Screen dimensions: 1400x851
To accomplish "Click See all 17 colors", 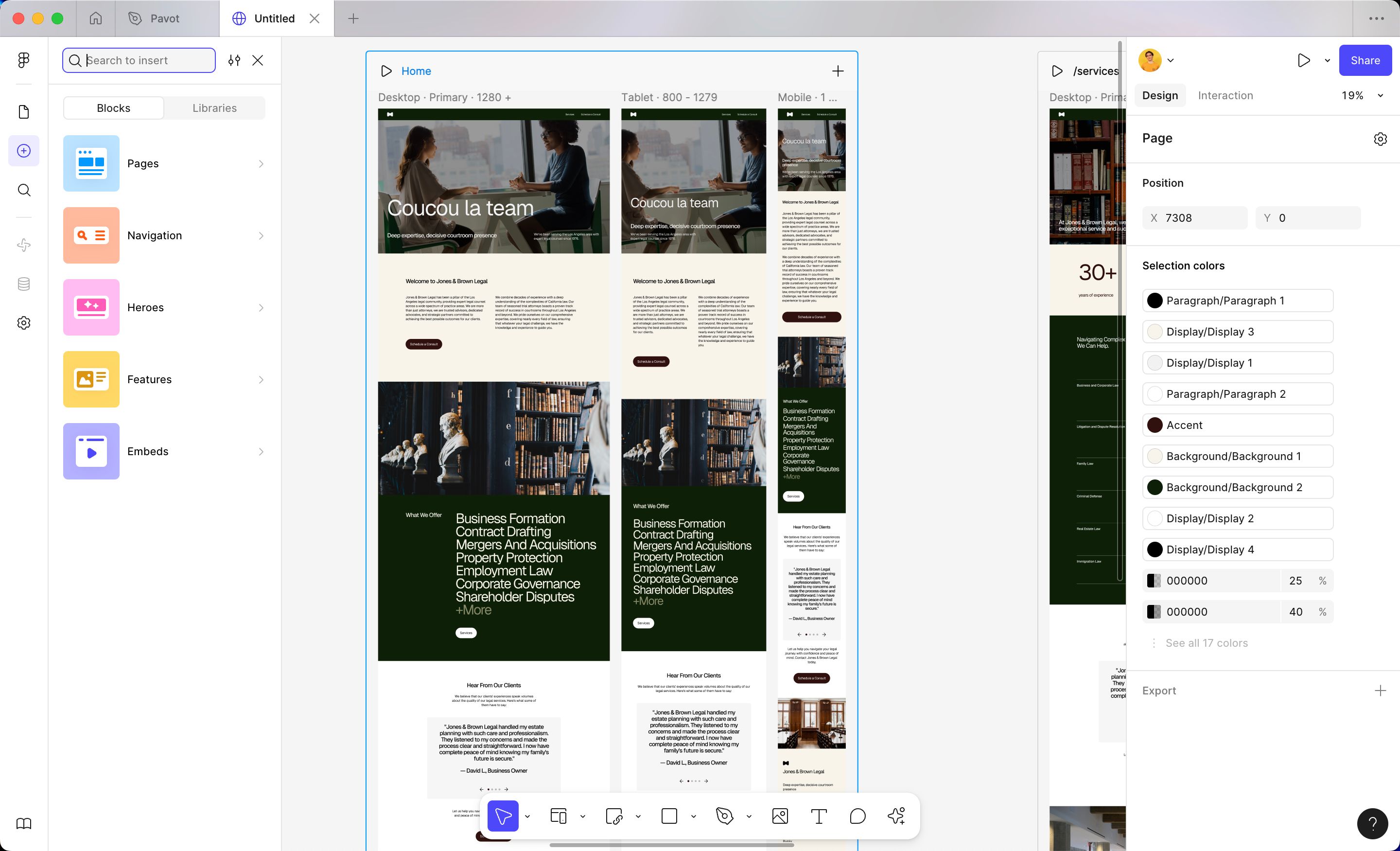I will pos(1207,643).
